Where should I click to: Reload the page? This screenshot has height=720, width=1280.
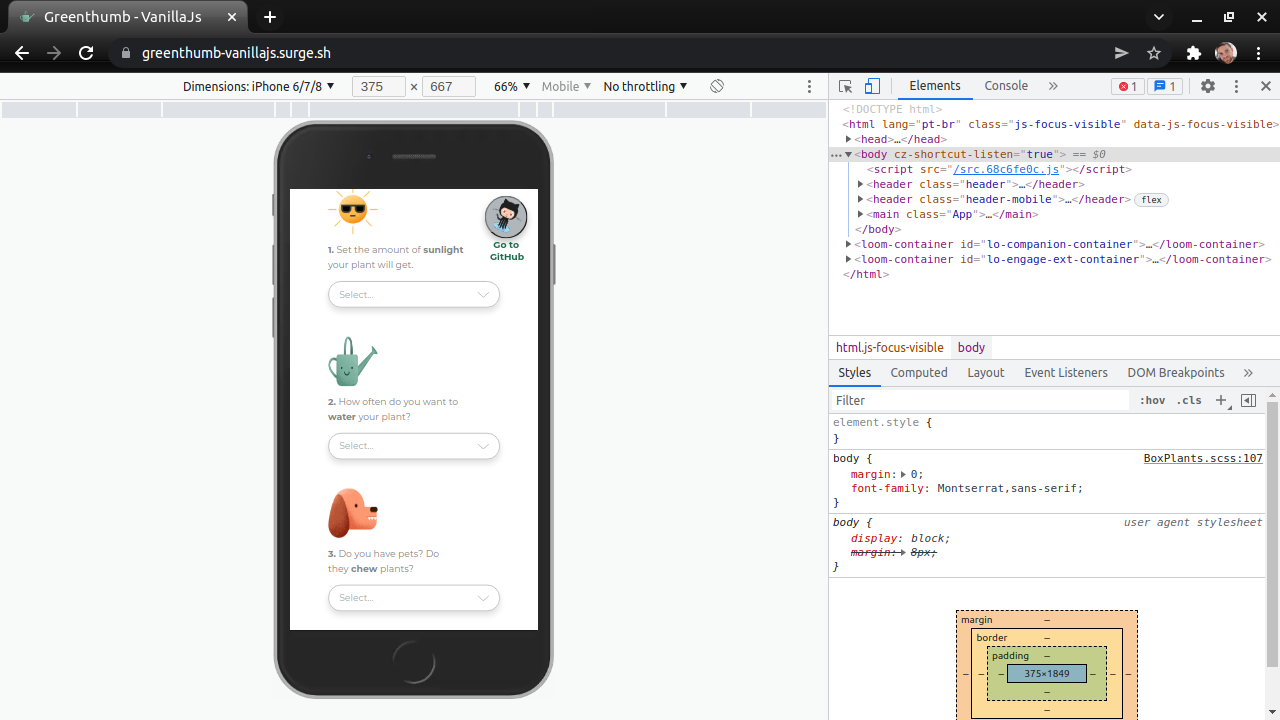tap(86, 53)
